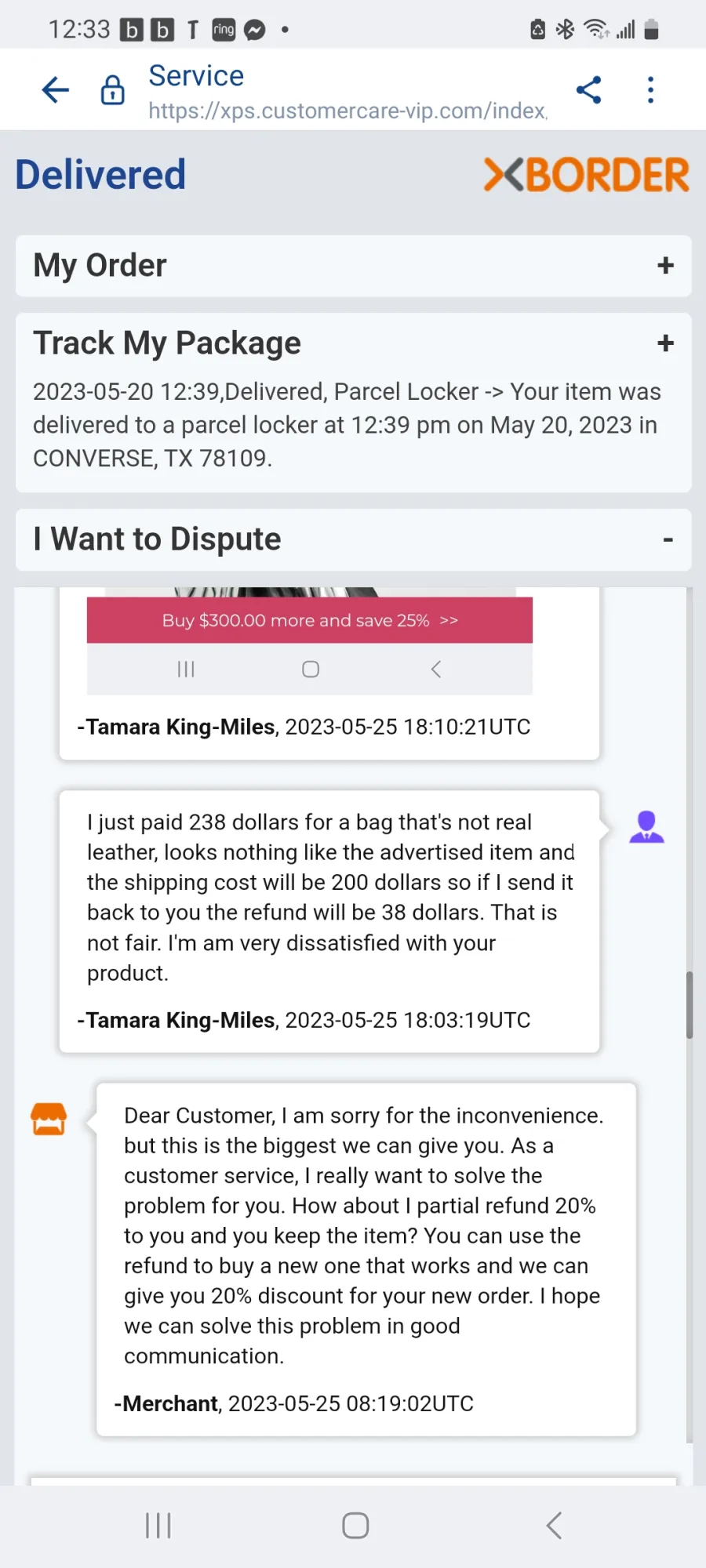Tap the Buy $300.00 more banner
This screenshot has width=706, height=1568.
click(x=310, y=620)
